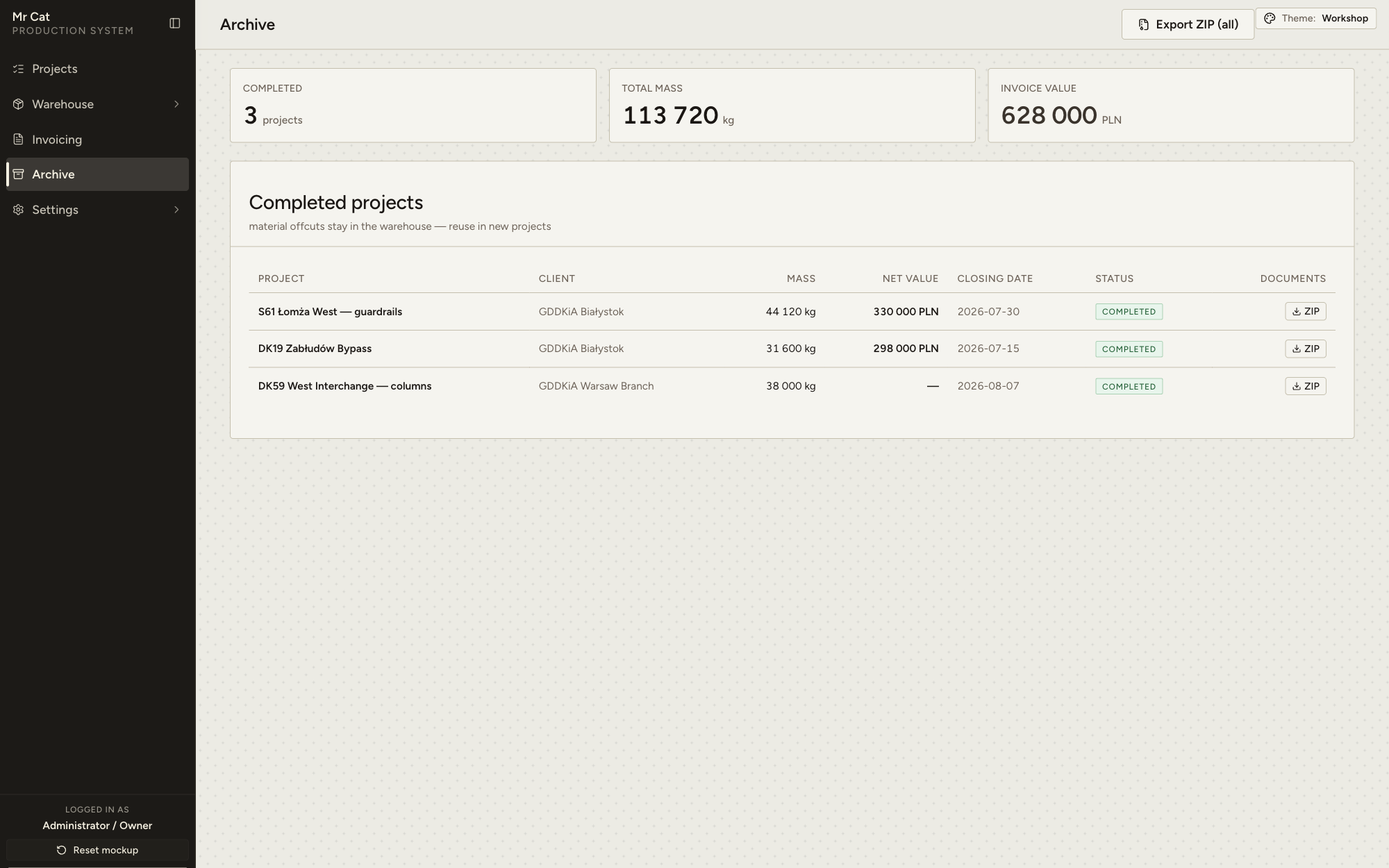Click project name DK59 West Interchange — columns
The width and height of the screenshot is (1389, 868).
click(x=344, y=386)
